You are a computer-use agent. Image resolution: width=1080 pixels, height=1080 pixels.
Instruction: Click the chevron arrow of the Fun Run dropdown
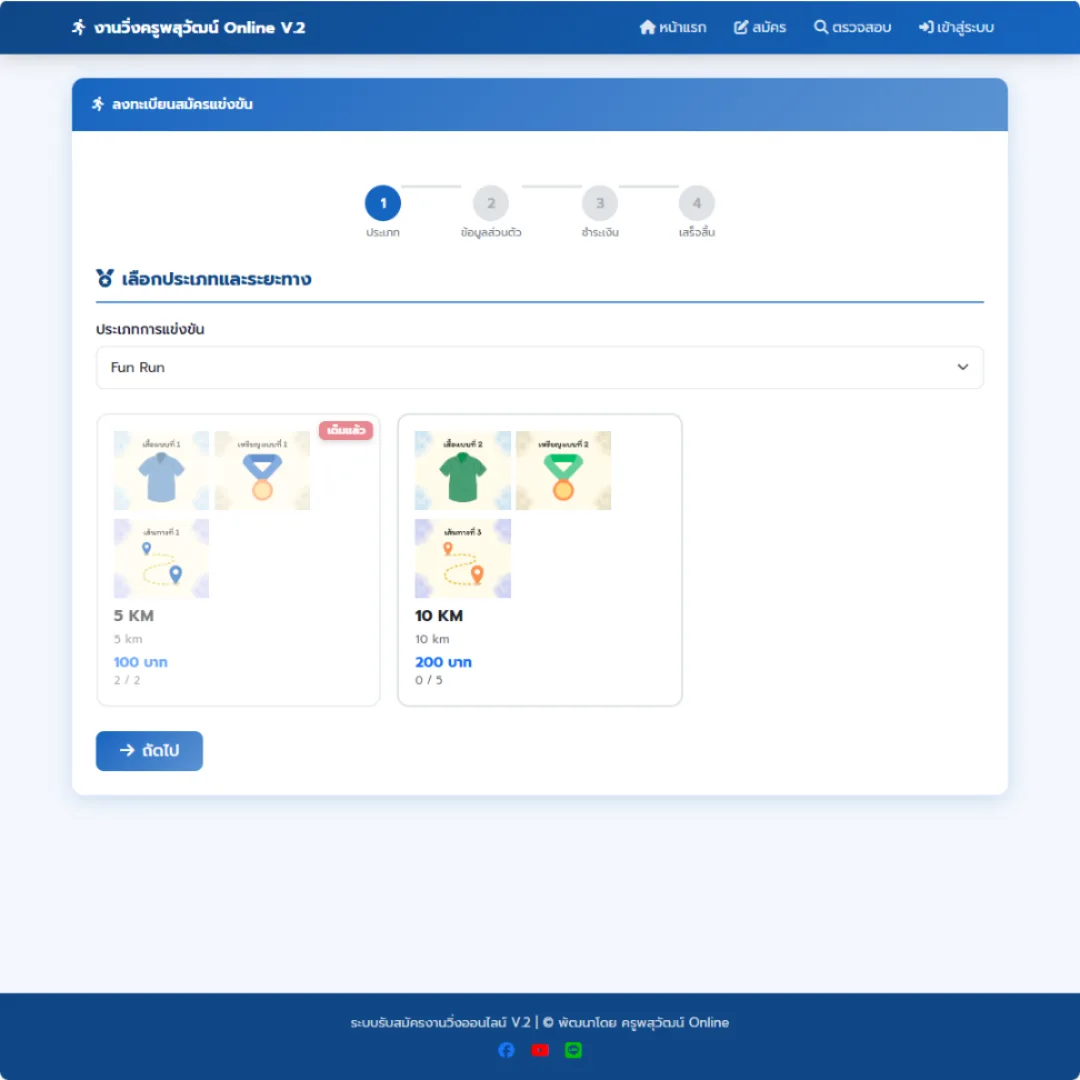963,367
